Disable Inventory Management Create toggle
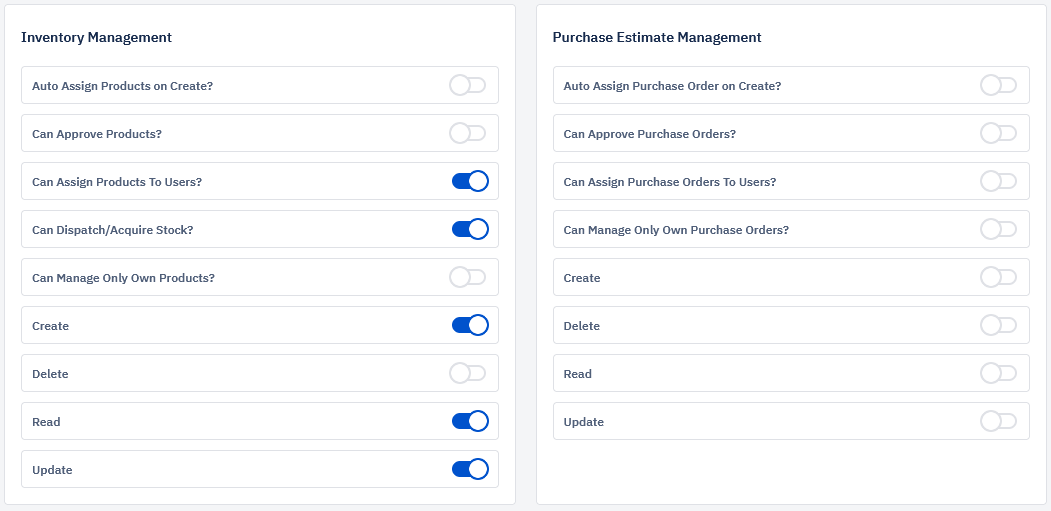 [470, 325]
